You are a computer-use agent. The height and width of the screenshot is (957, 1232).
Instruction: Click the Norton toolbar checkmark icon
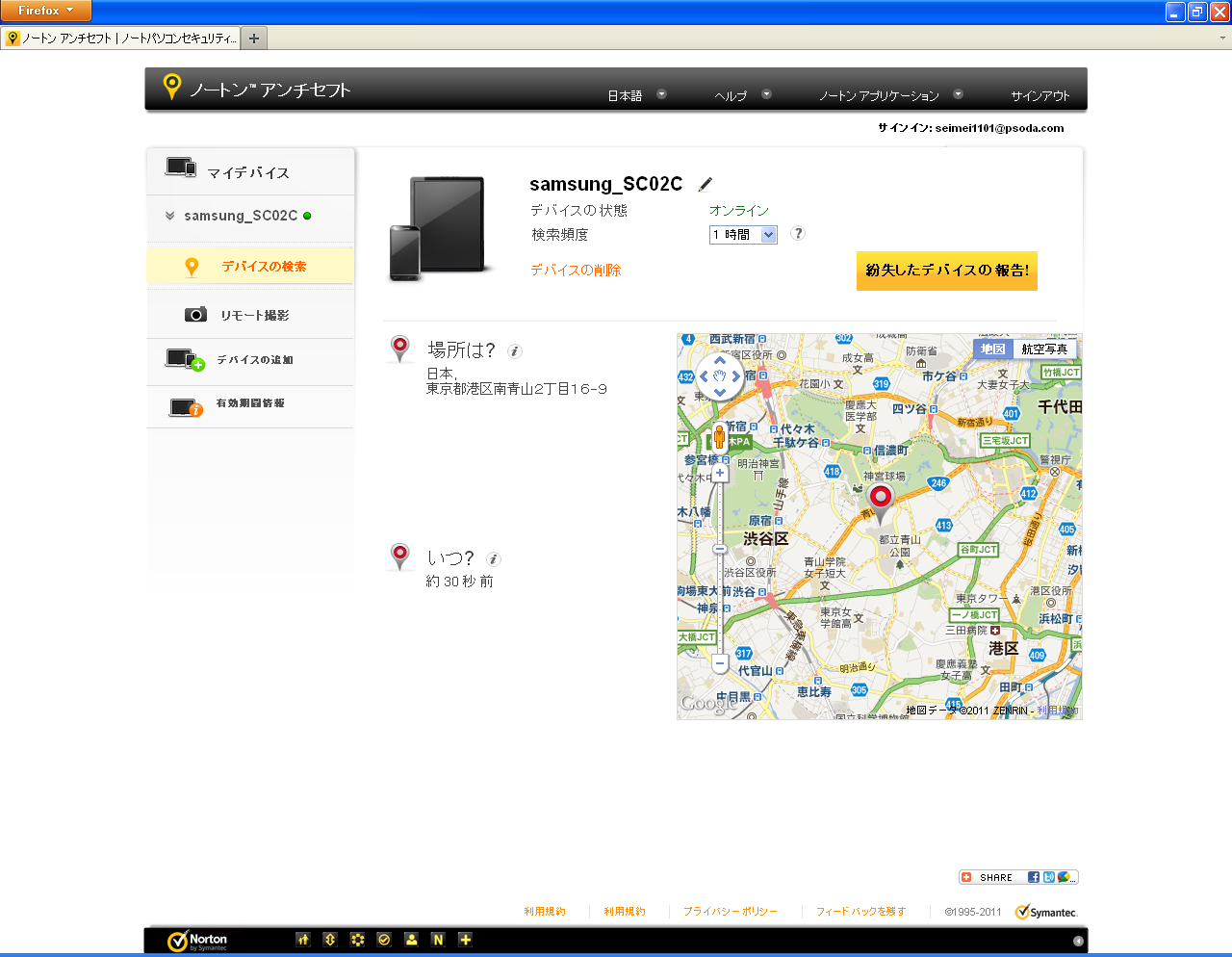[384, 940]
